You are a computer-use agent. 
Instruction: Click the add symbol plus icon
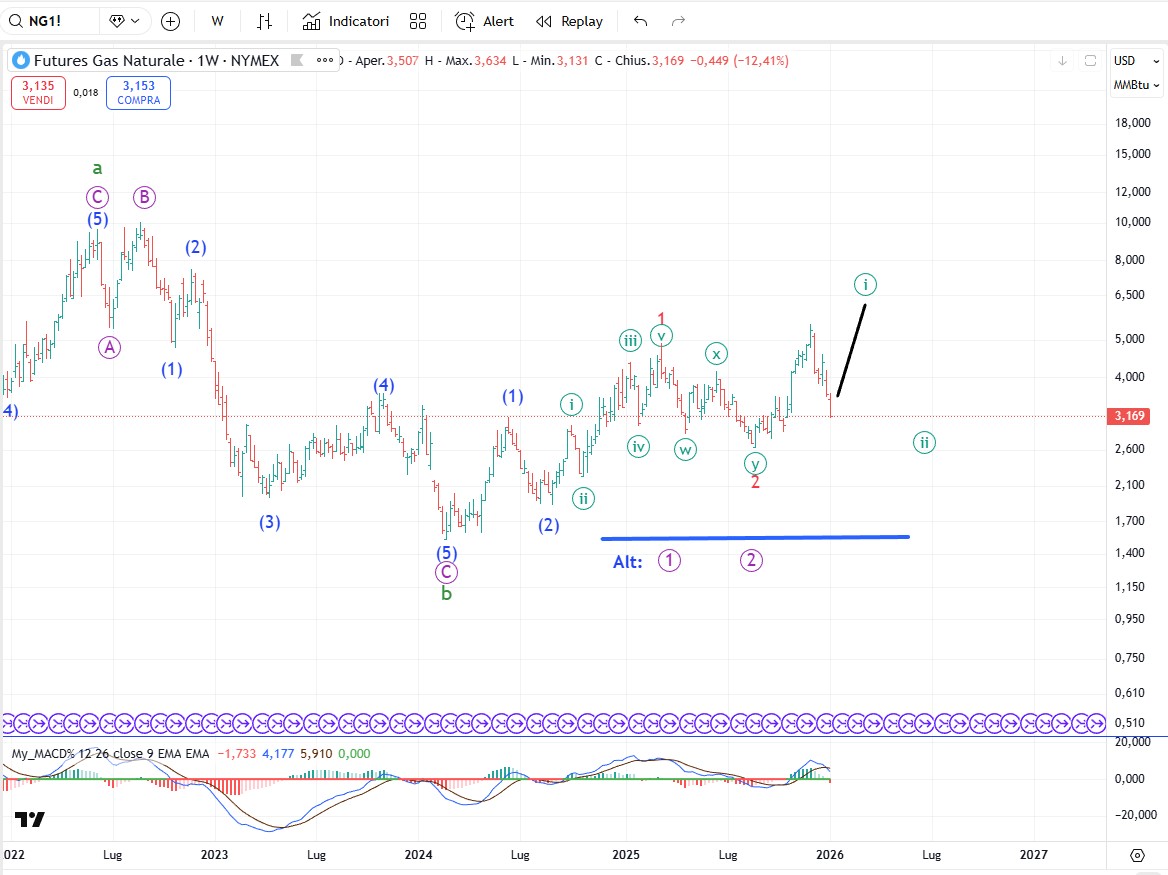171,21
